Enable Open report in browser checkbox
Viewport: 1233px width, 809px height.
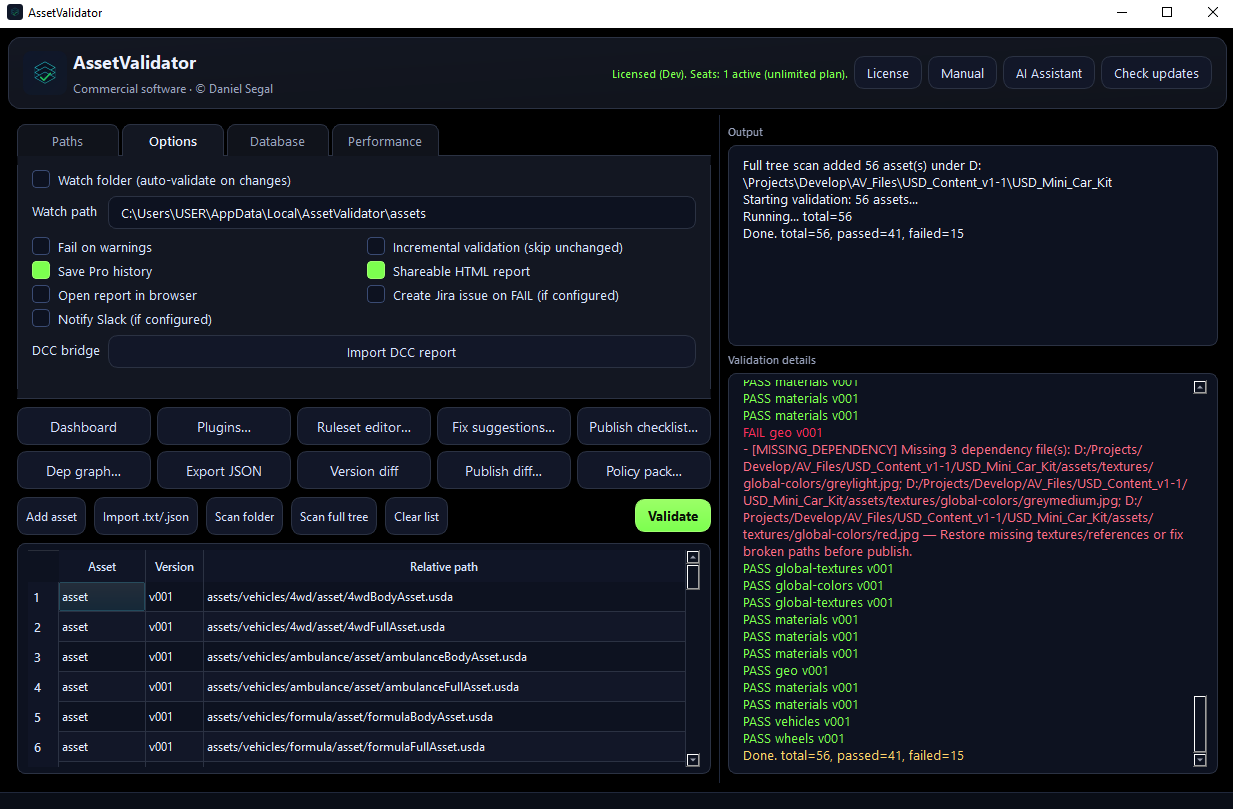[41, 294]
